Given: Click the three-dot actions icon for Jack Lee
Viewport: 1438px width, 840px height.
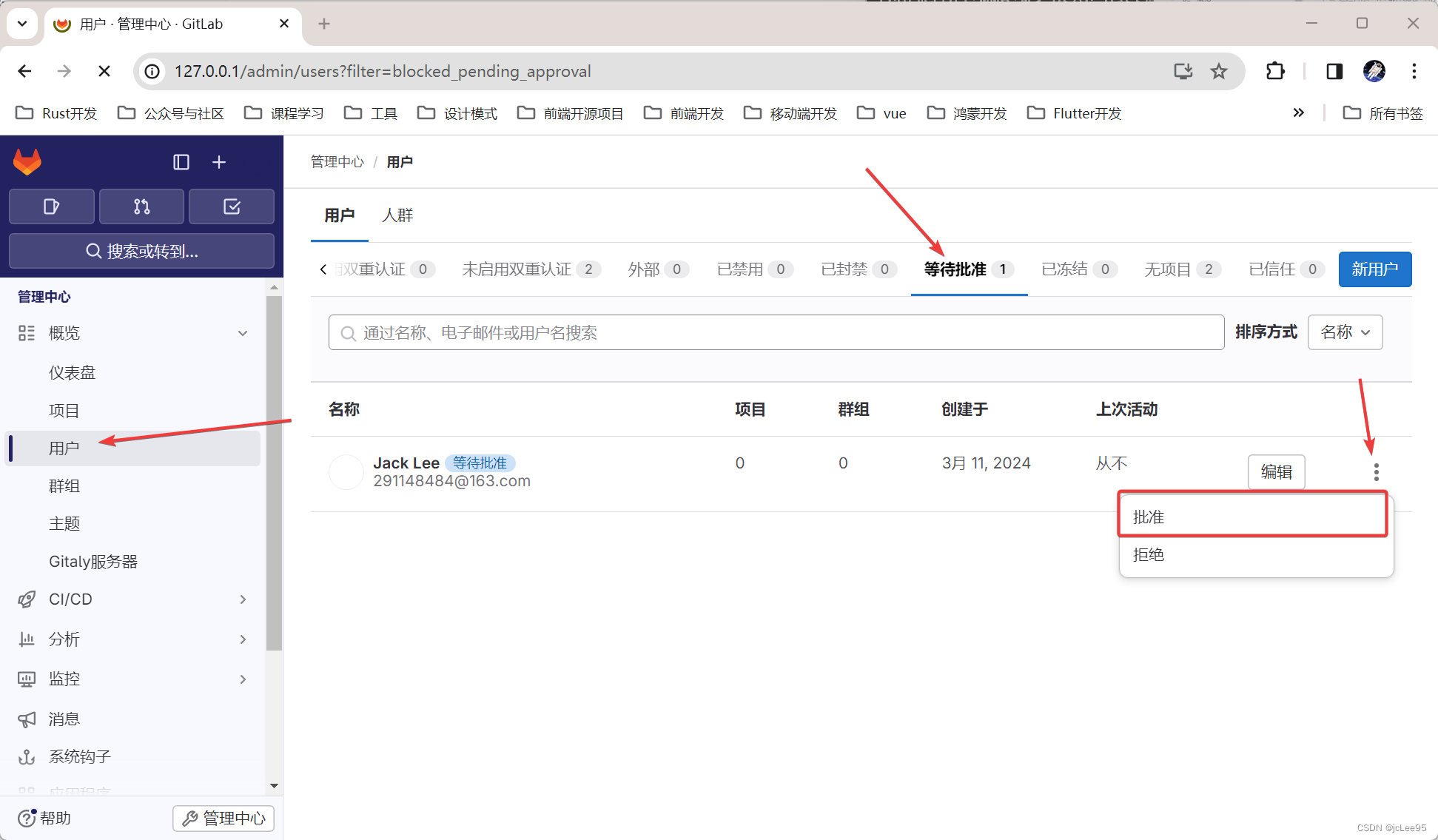Looking at the screenshot, I should [1376, 472].
